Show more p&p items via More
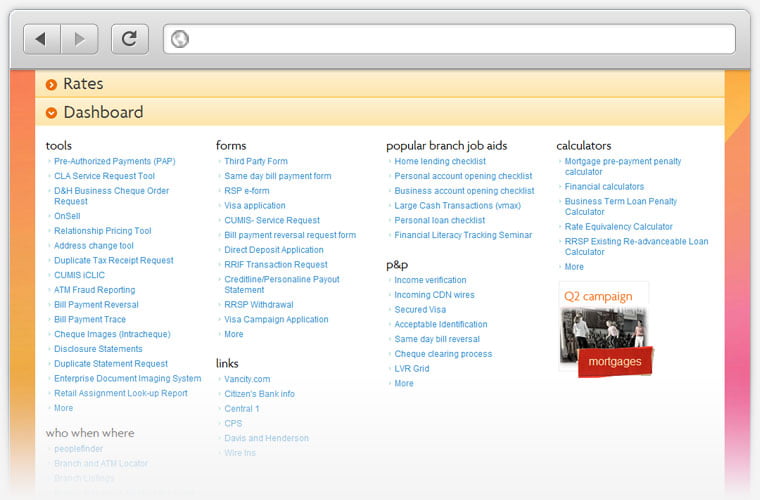The height and width of the screenshot is (500, 760). click(x=404, y=384)
